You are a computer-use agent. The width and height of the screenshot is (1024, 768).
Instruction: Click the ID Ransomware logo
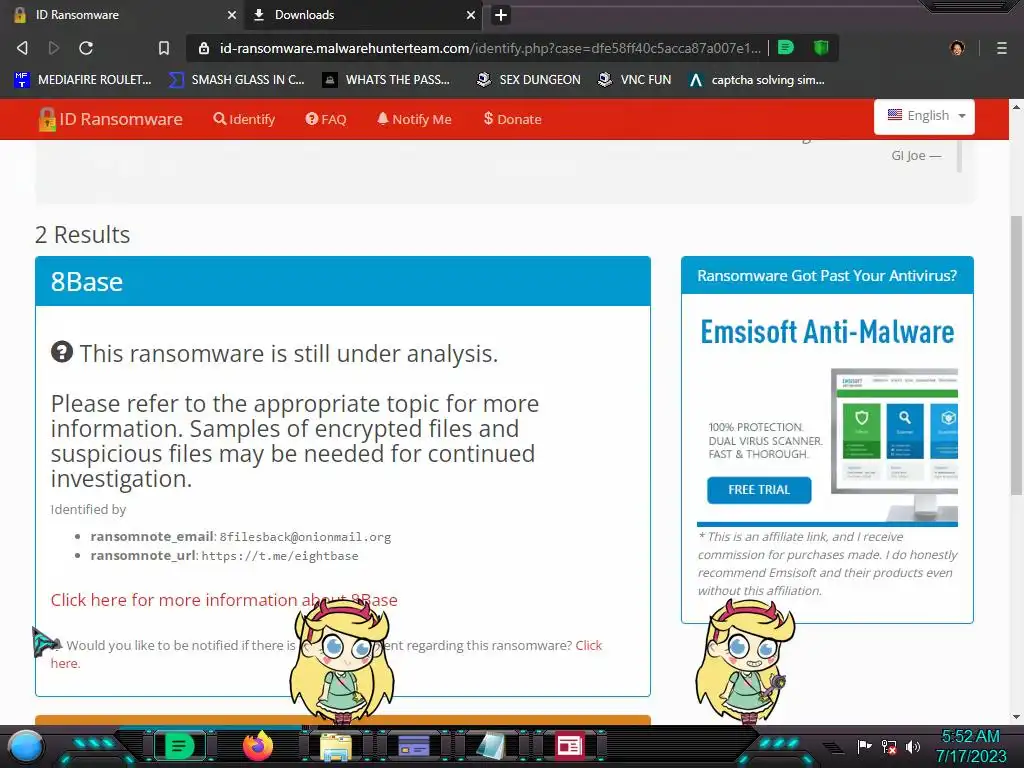[110, 119]
